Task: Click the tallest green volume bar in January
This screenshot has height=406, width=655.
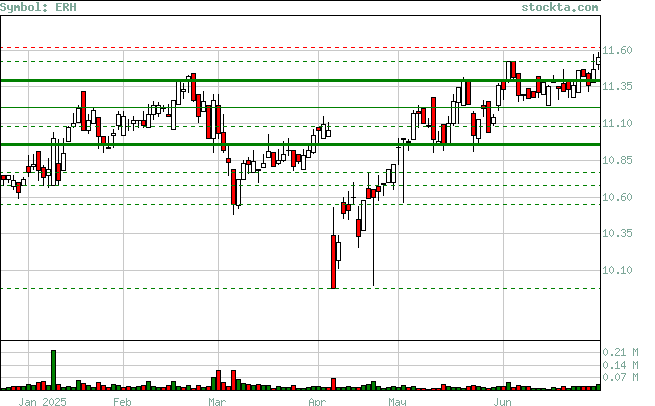Action: click(x=53, y=370)
